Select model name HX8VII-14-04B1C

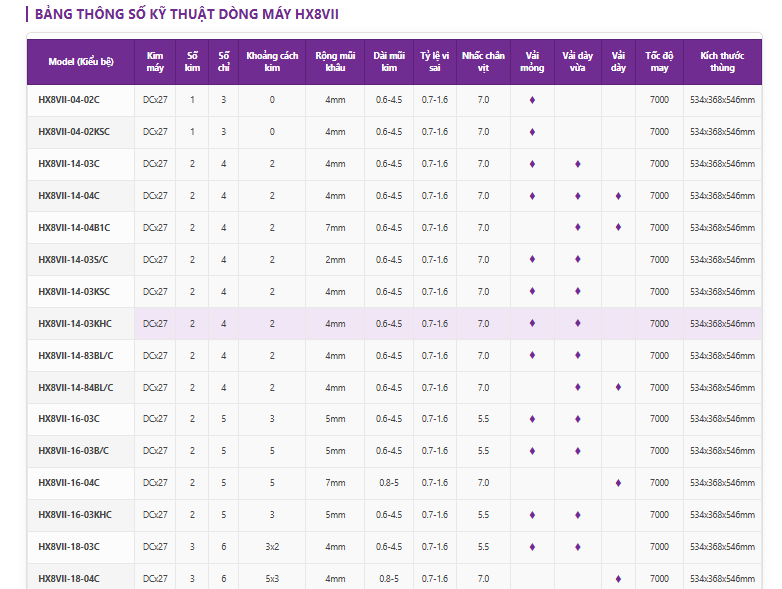(x=74, y=227)
